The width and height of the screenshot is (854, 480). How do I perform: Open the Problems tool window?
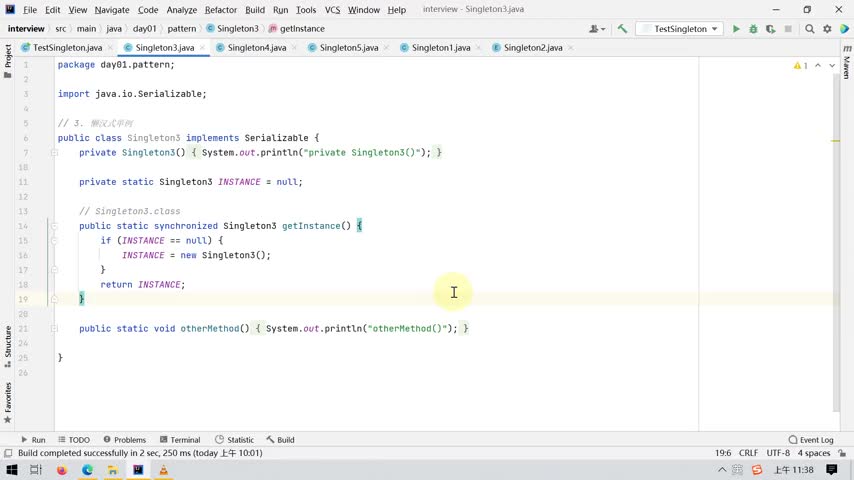click(125, 440)
